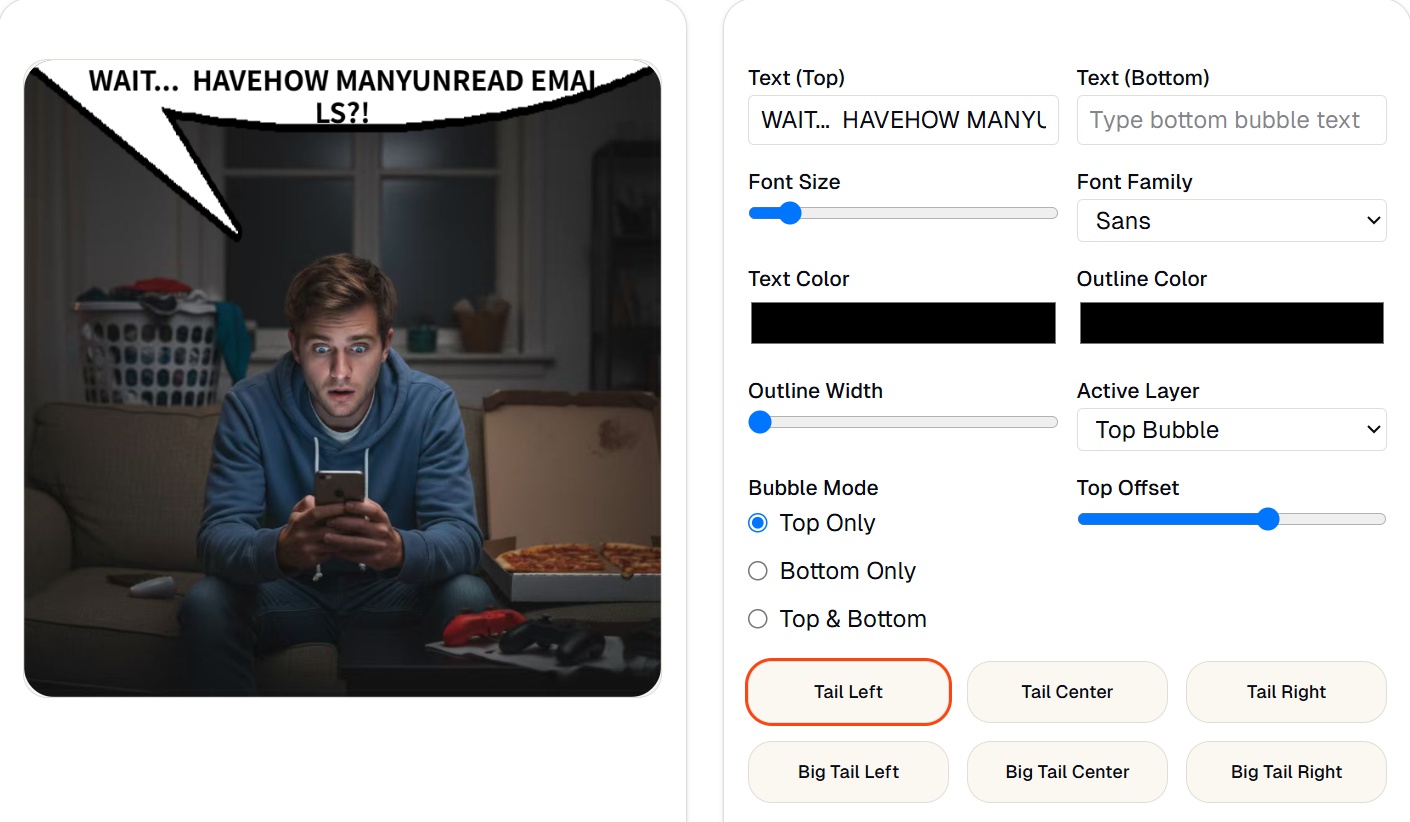This screenshot has height=822, width=1410.
Task: Click the Outline Width slider handle
Action: coord(760,422)
